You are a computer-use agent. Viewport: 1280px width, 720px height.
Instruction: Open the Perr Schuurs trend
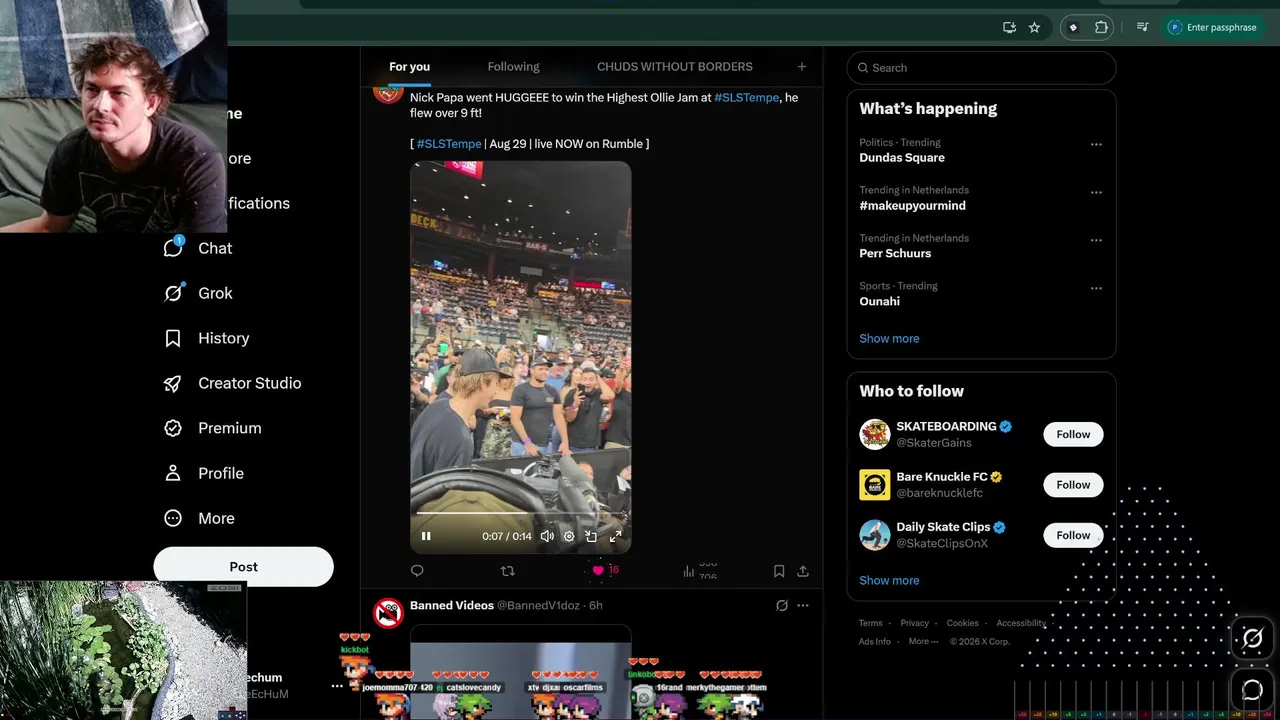click(x=895, y=254)
